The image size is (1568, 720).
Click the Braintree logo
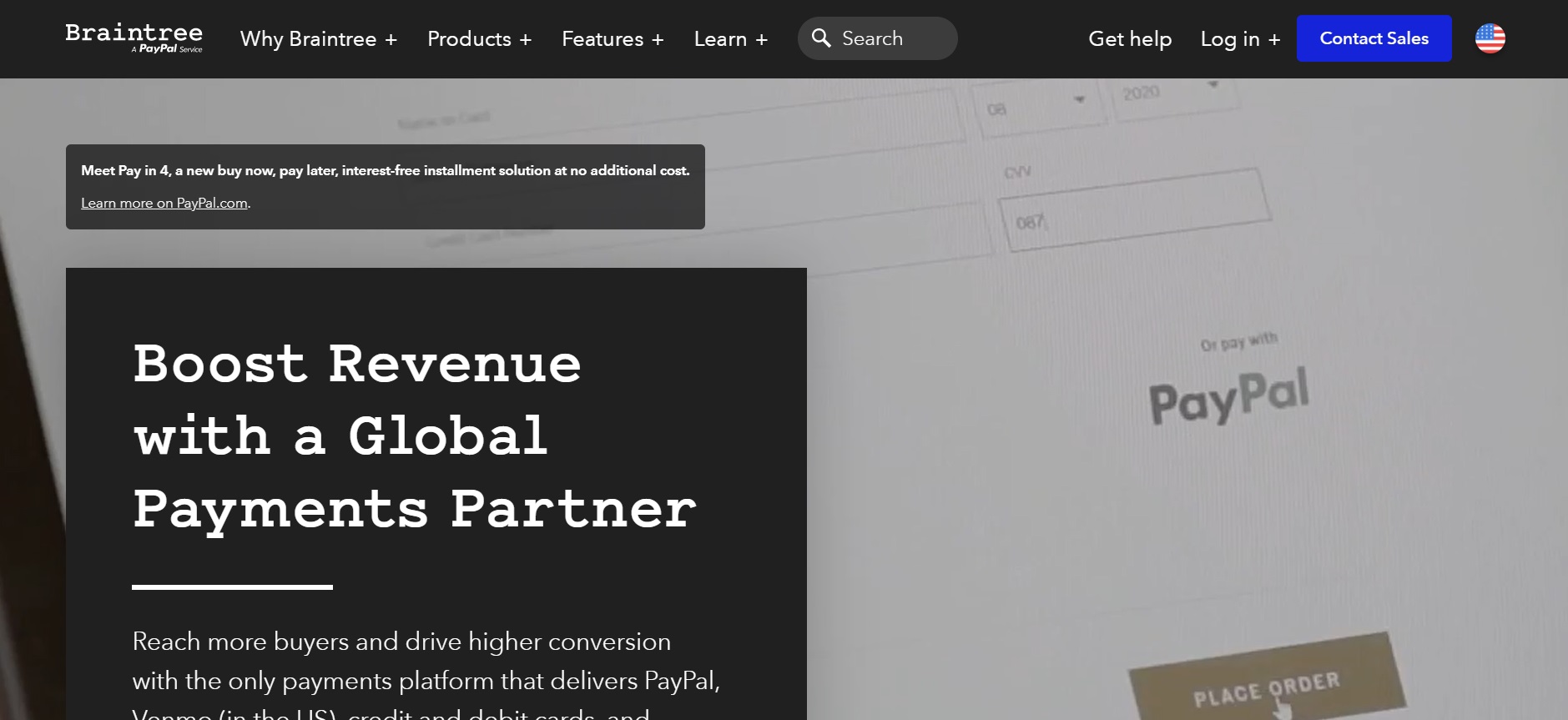coord(134,38)
